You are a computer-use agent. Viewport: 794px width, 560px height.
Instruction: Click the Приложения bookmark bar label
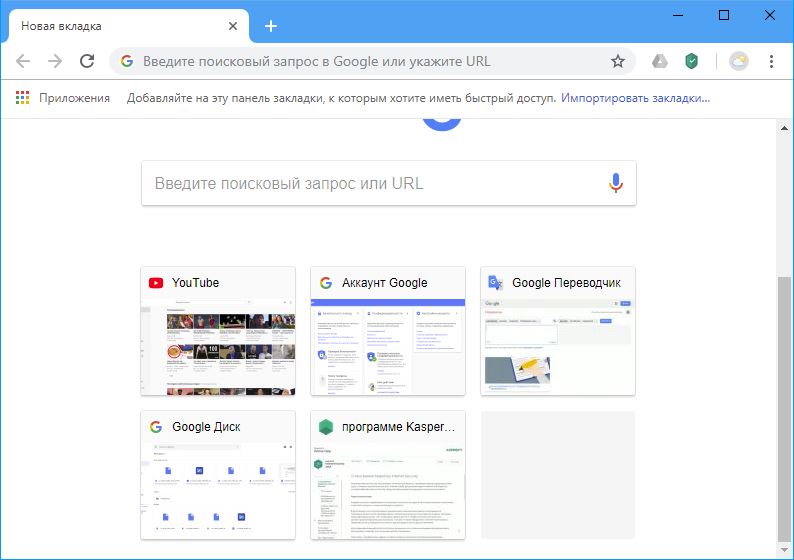click(x=74, y=98)
